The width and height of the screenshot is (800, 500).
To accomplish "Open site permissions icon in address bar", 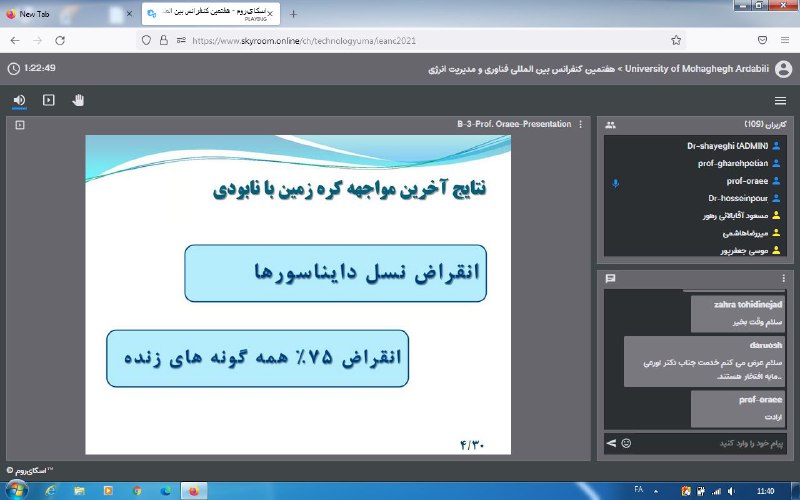I will pyautogui.click(x=181, y=40).
